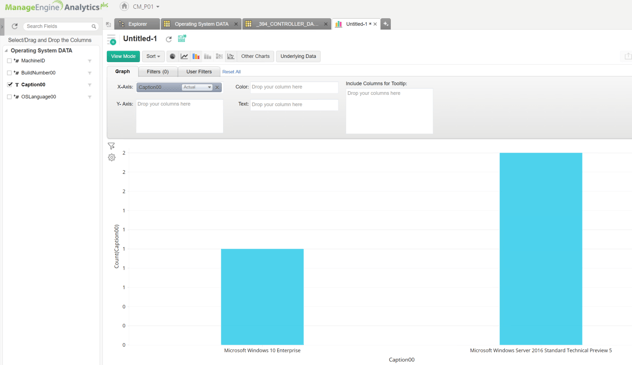Click the Color column drop field
The image size is (632, 365).
coord(294,87)
